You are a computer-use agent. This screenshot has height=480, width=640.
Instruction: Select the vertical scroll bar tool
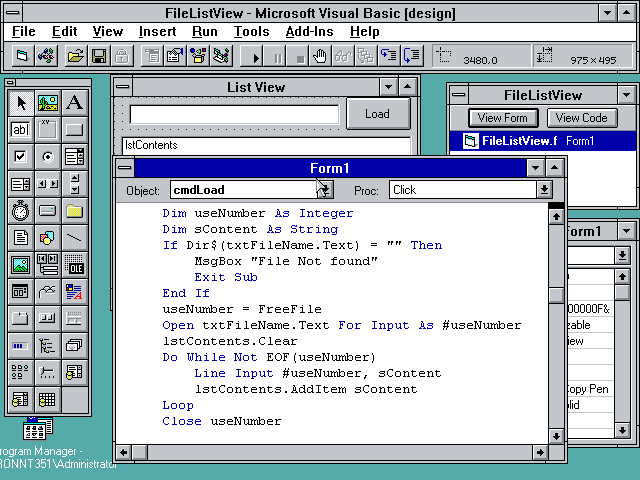[75, 184]
